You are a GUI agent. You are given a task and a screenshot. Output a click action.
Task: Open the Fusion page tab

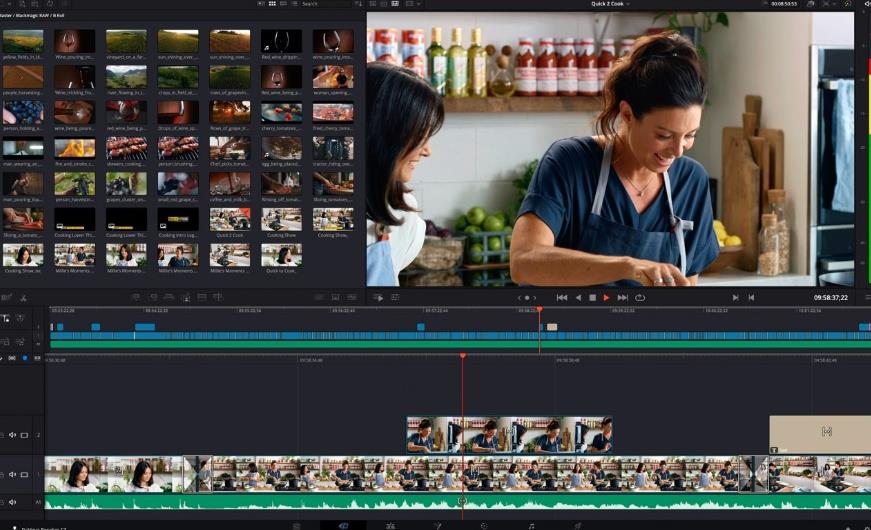coord(438,526)
